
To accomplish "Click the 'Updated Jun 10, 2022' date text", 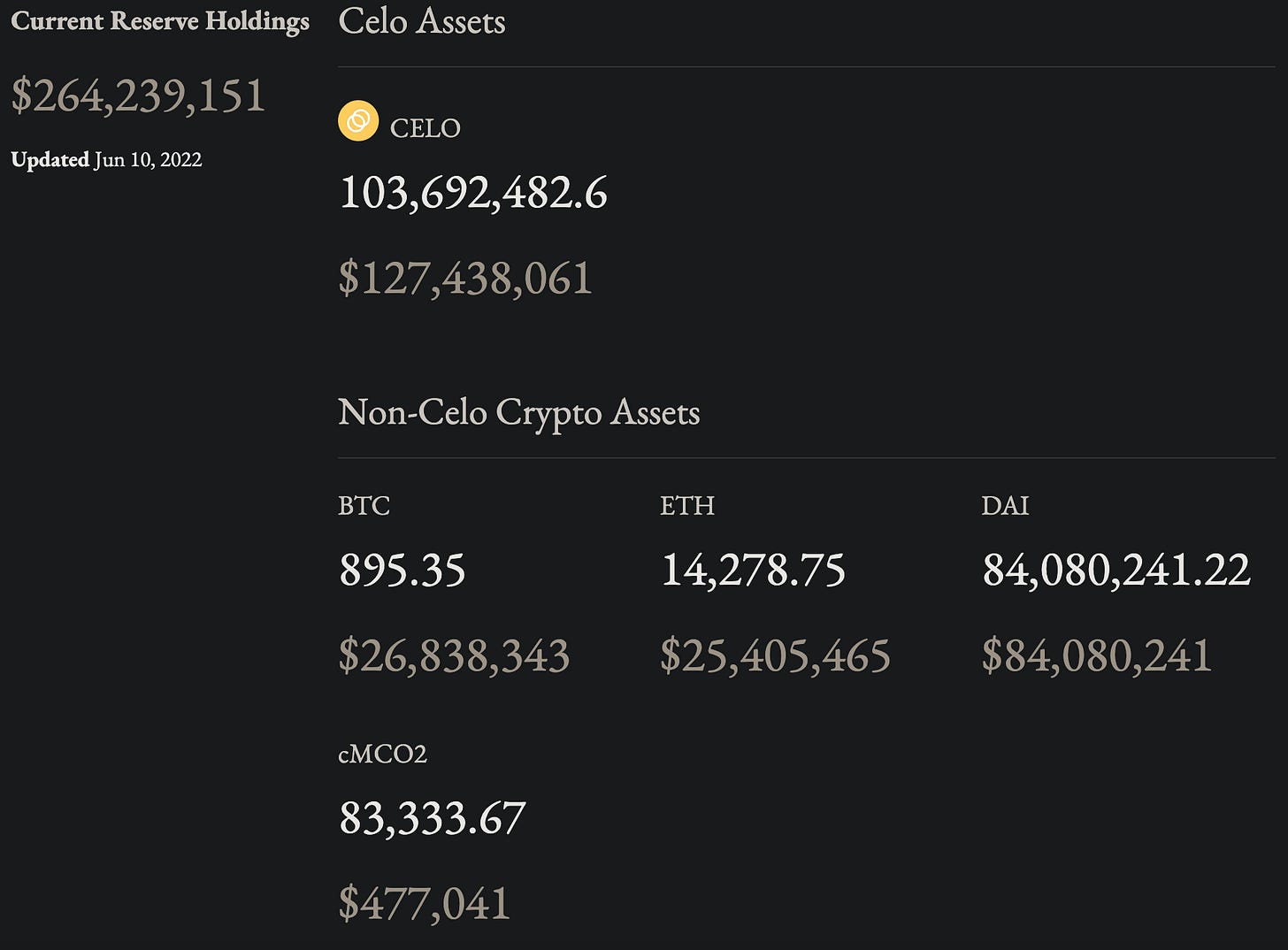I will pos(106,159).
